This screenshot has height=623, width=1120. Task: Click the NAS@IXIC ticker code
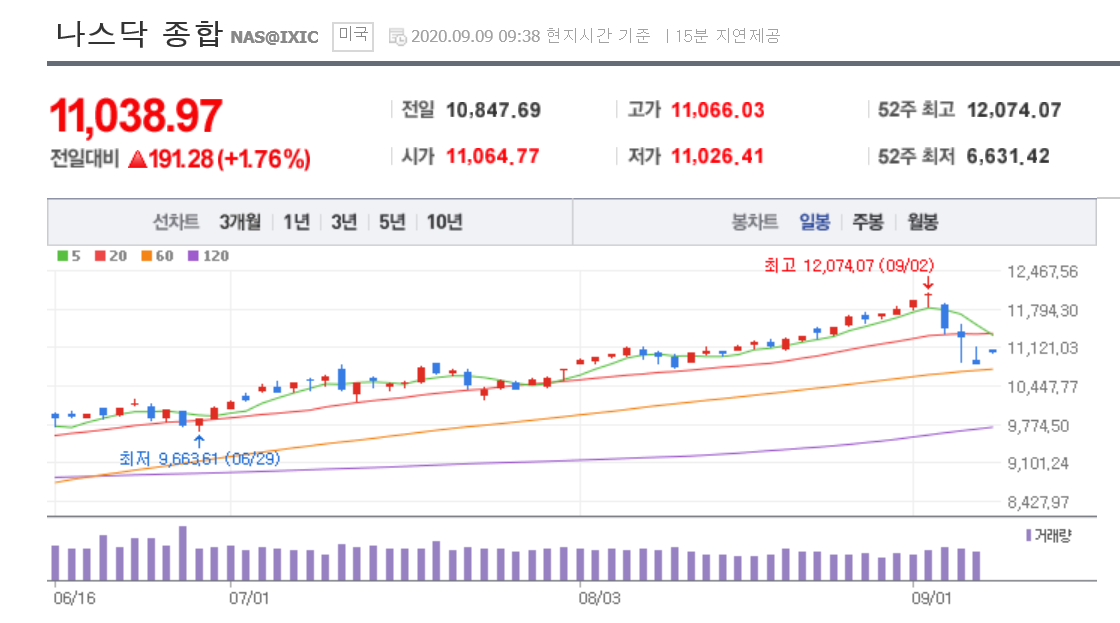[274, 37]
